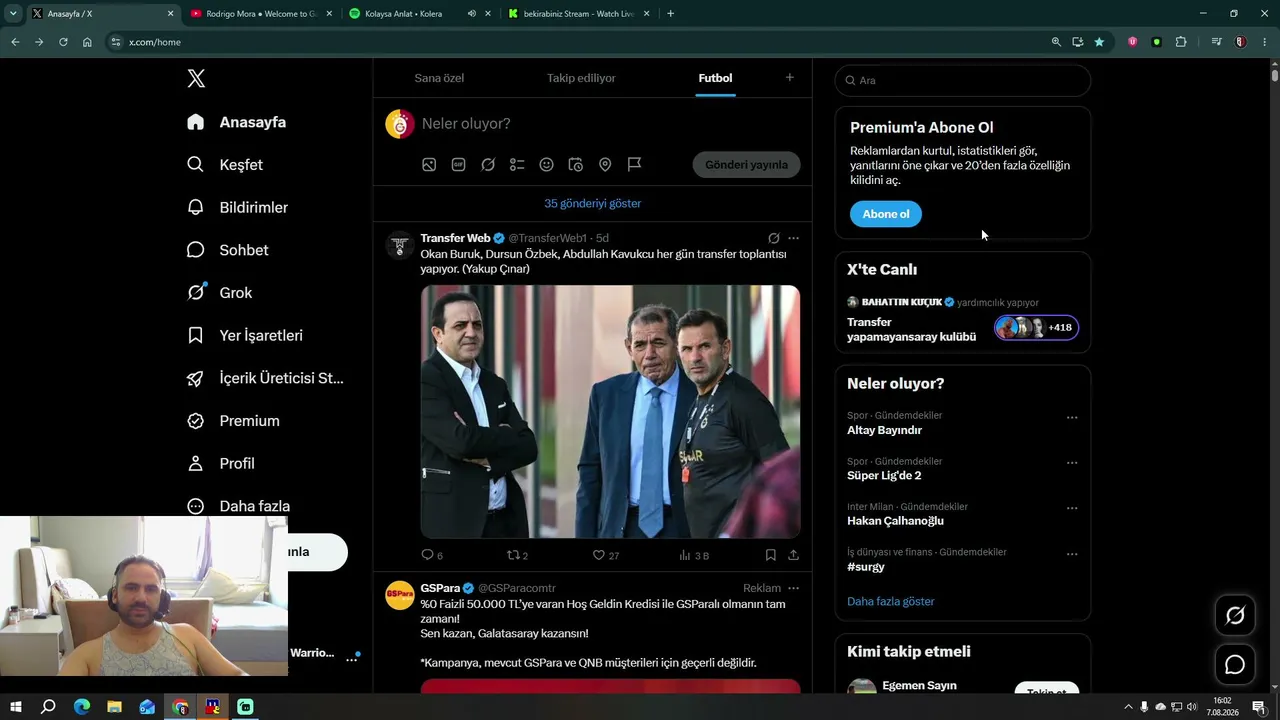The height and width of the screenshot is (720, 1280).
Task: Open the Windows Start menu
Action: tap(15, 707)
